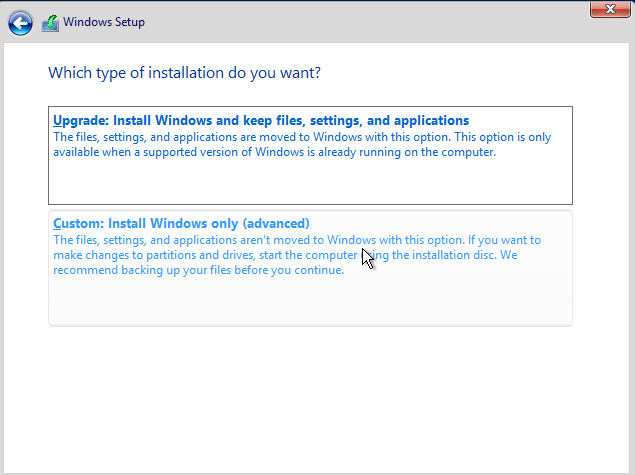Click the Custom description about backing up files
635x475 pixels.
(297, 255)
